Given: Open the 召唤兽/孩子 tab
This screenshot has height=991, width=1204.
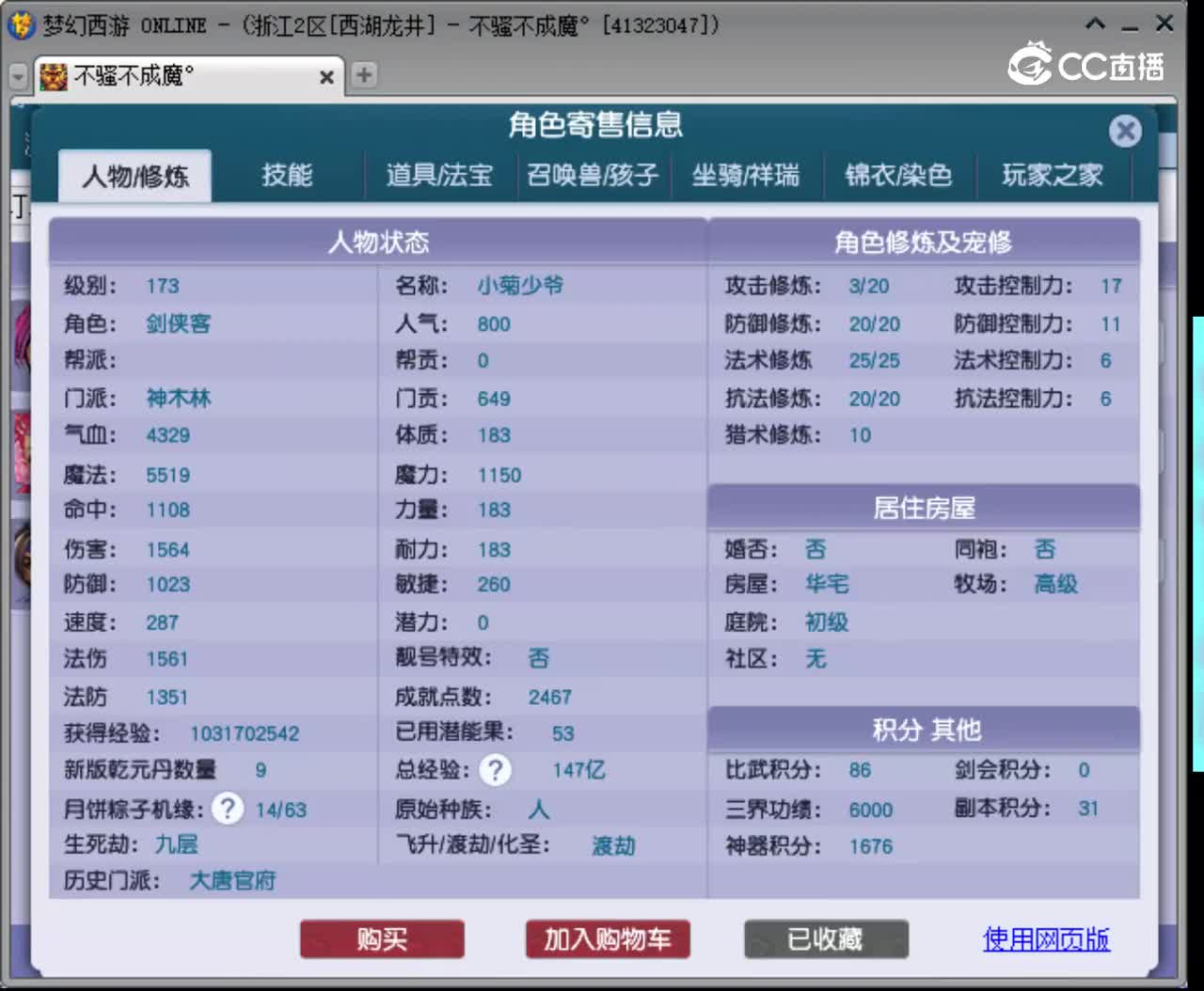Looking at the screenshot, I should tap(593, 175).
